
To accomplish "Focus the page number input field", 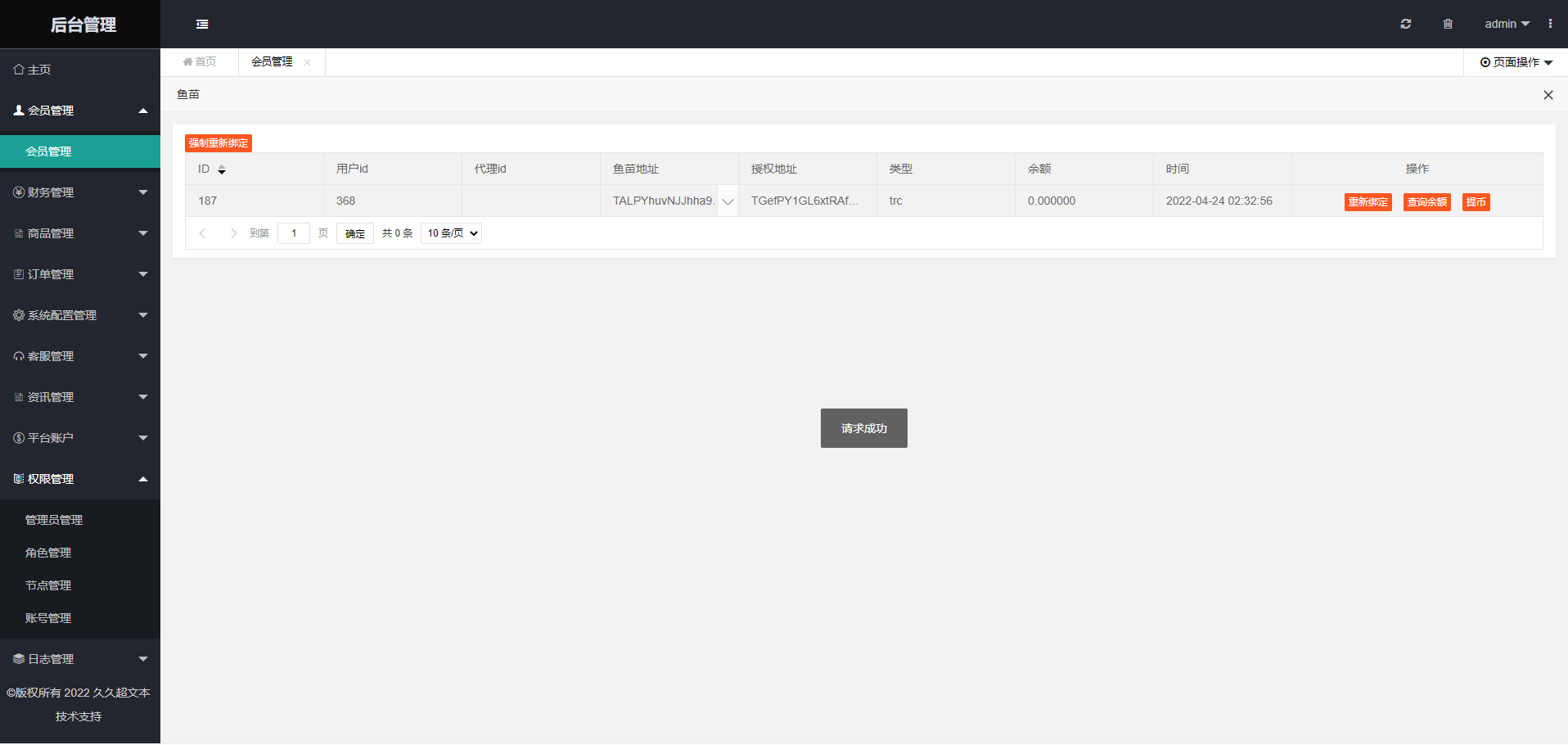I will point(294,233).
